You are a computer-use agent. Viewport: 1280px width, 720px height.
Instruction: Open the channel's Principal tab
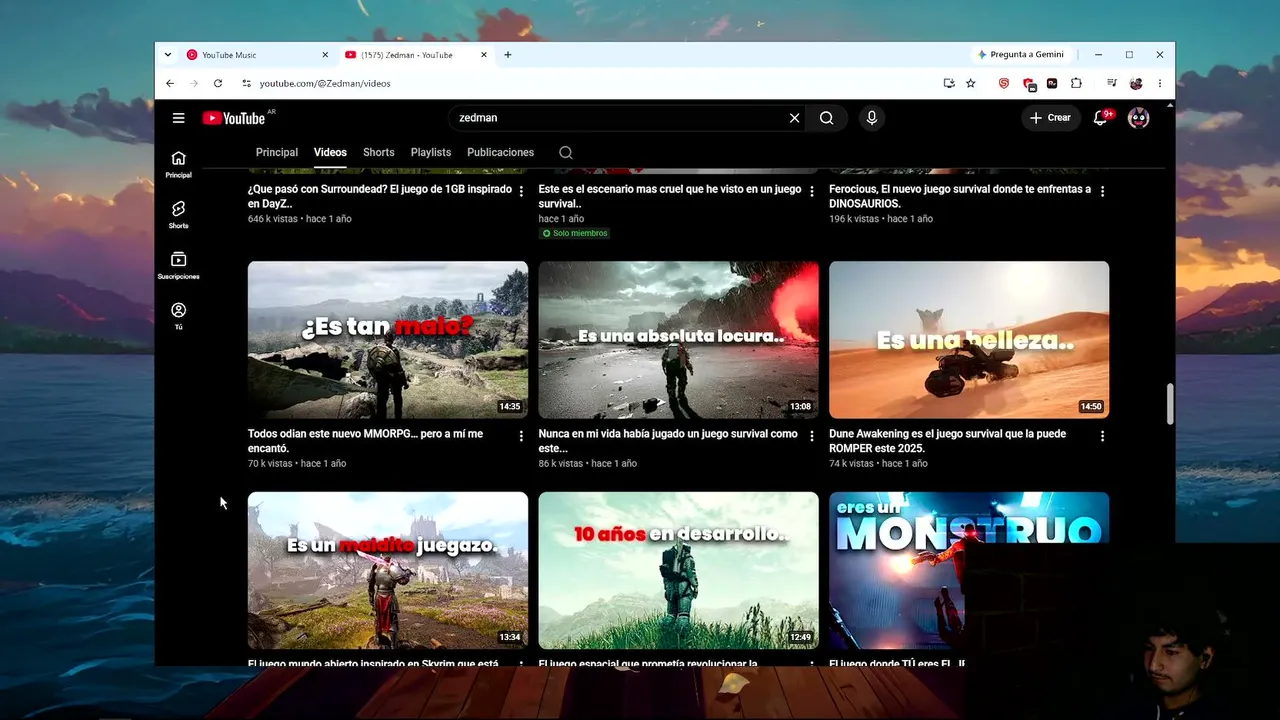click(277, 153)
